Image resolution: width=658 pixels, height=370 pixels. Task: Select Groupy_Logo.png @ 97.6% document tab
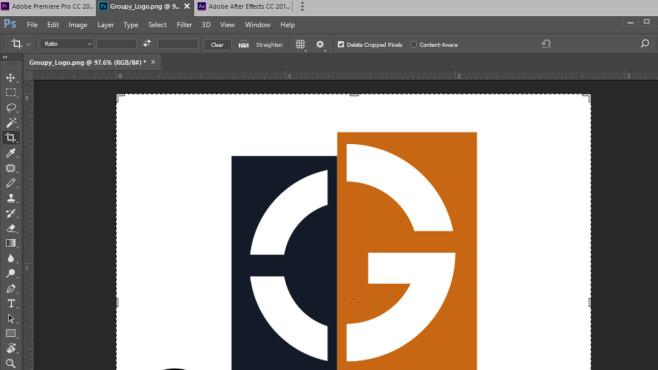point(87,62)
